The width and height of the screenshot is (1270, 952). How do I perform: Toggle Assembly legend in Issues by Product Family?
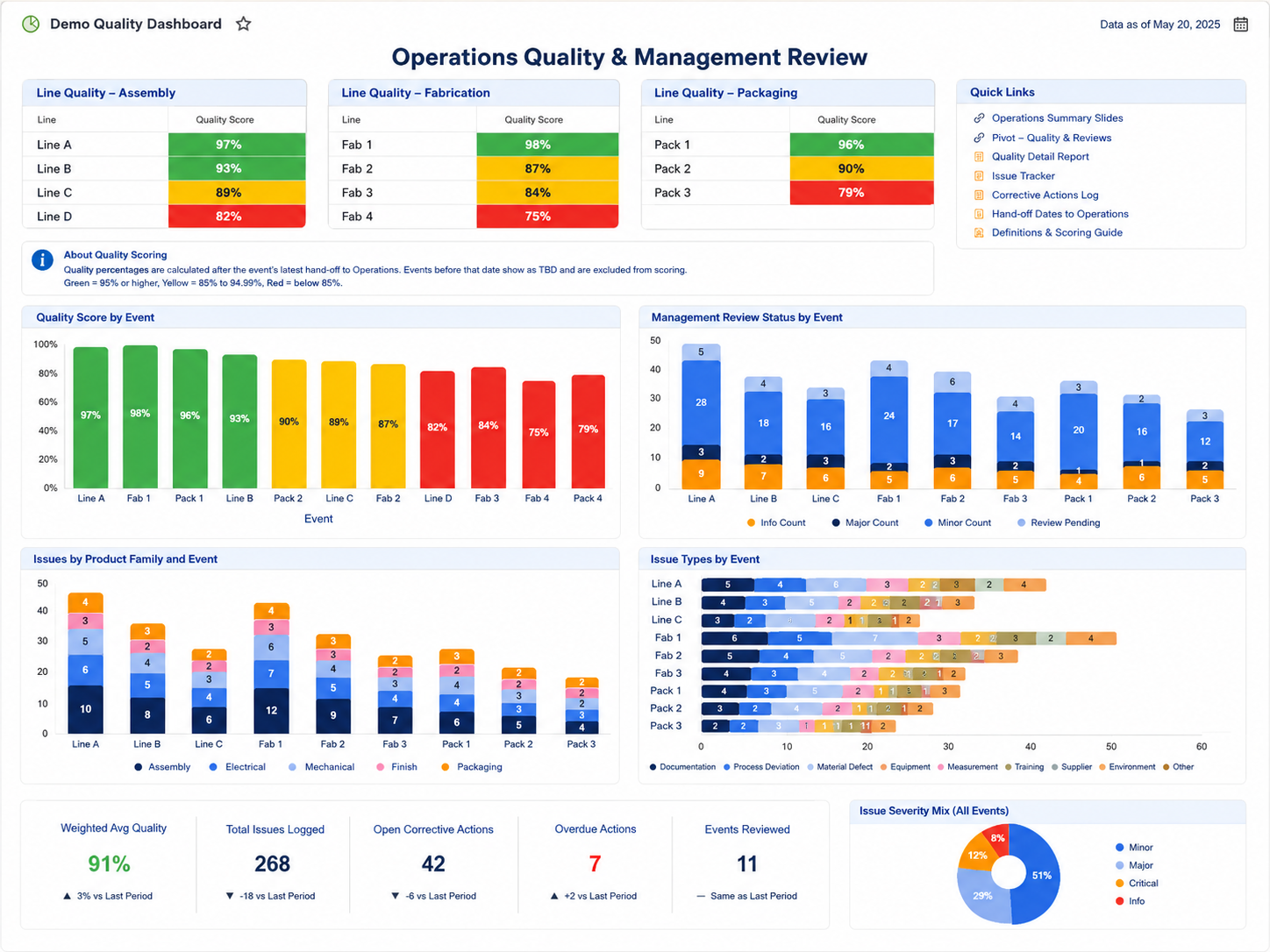pos(162,767)
